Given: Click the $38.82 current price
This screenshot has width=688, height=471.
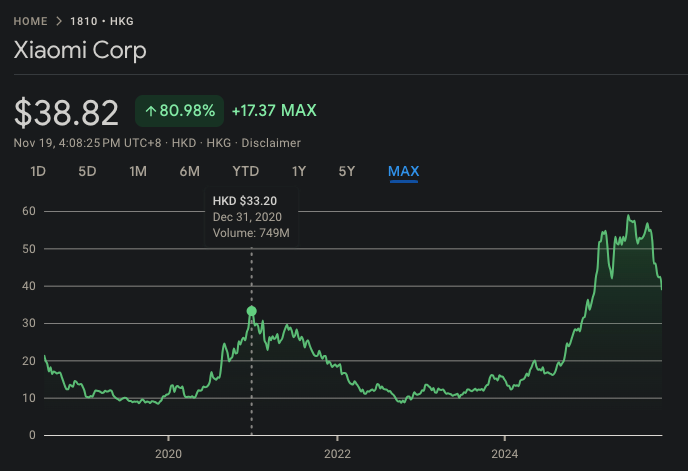Looking at the screenshot, I should 66,112.
